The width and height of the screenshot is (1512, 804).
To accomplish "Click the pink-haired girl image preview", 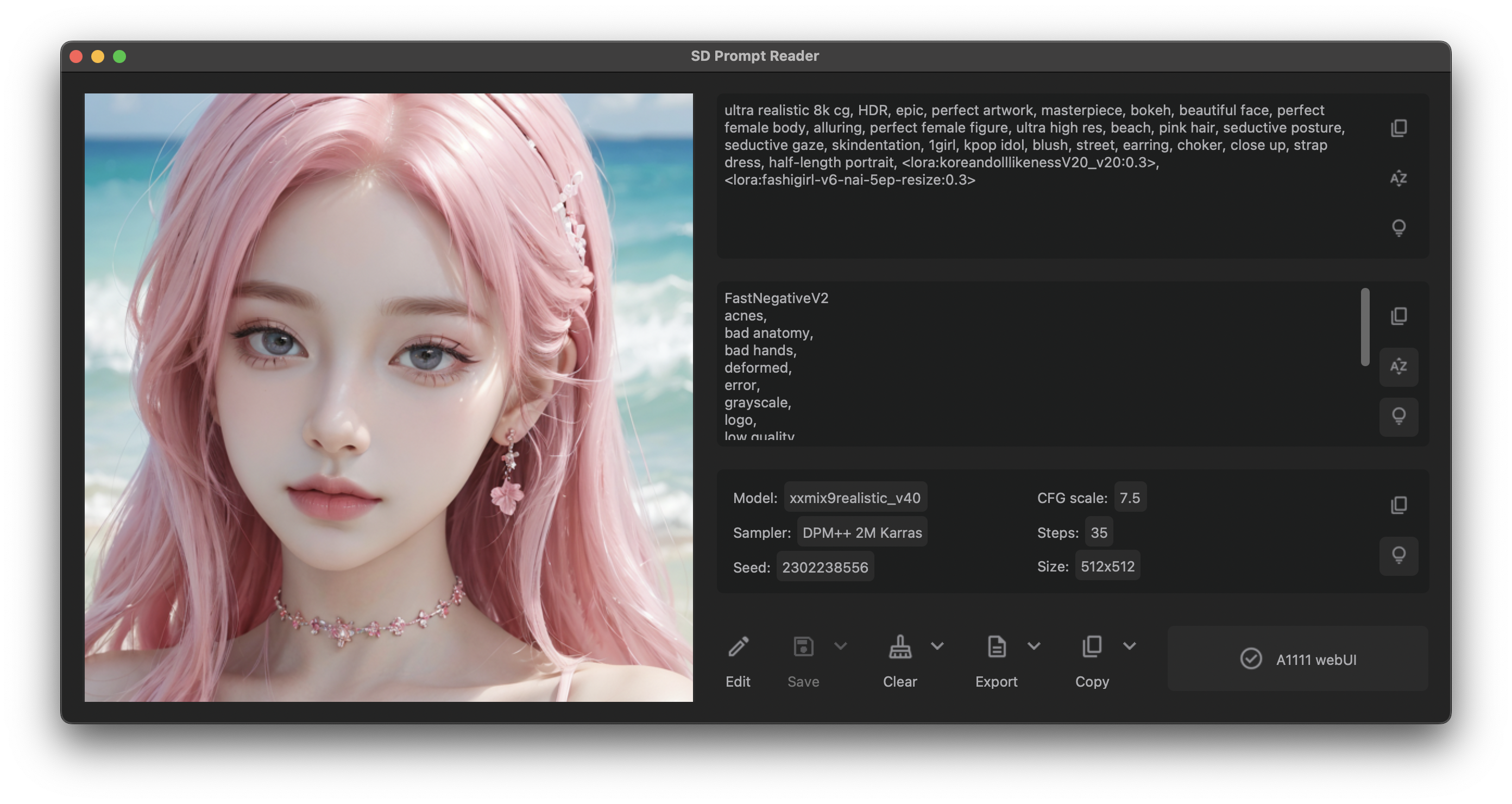I will tap(388, 398).
